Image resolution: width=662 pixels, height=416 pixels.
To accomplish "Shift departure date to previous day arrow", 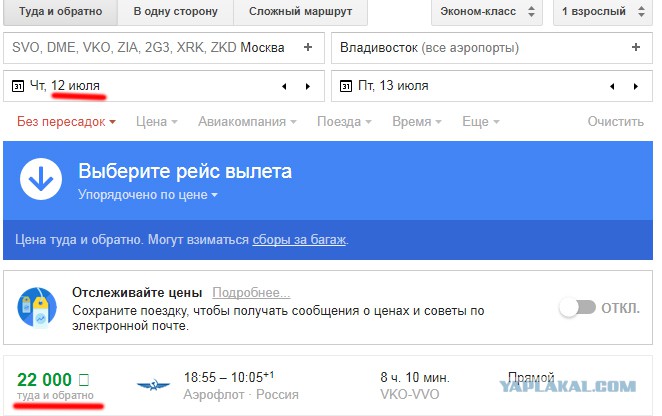I will tap(284, 87).
